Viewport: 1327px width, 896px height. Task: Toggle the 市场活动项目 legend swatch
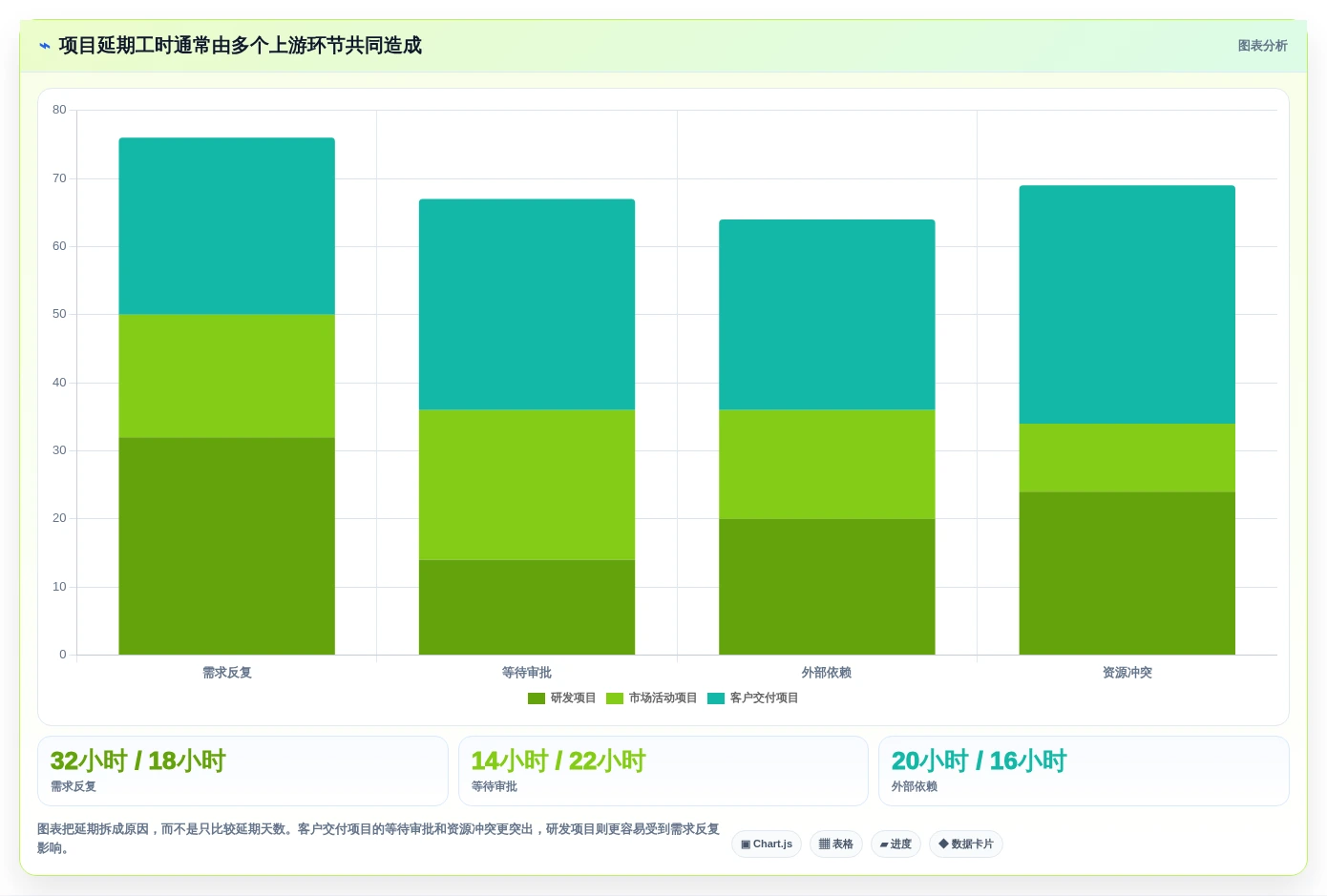pos(615,698)
